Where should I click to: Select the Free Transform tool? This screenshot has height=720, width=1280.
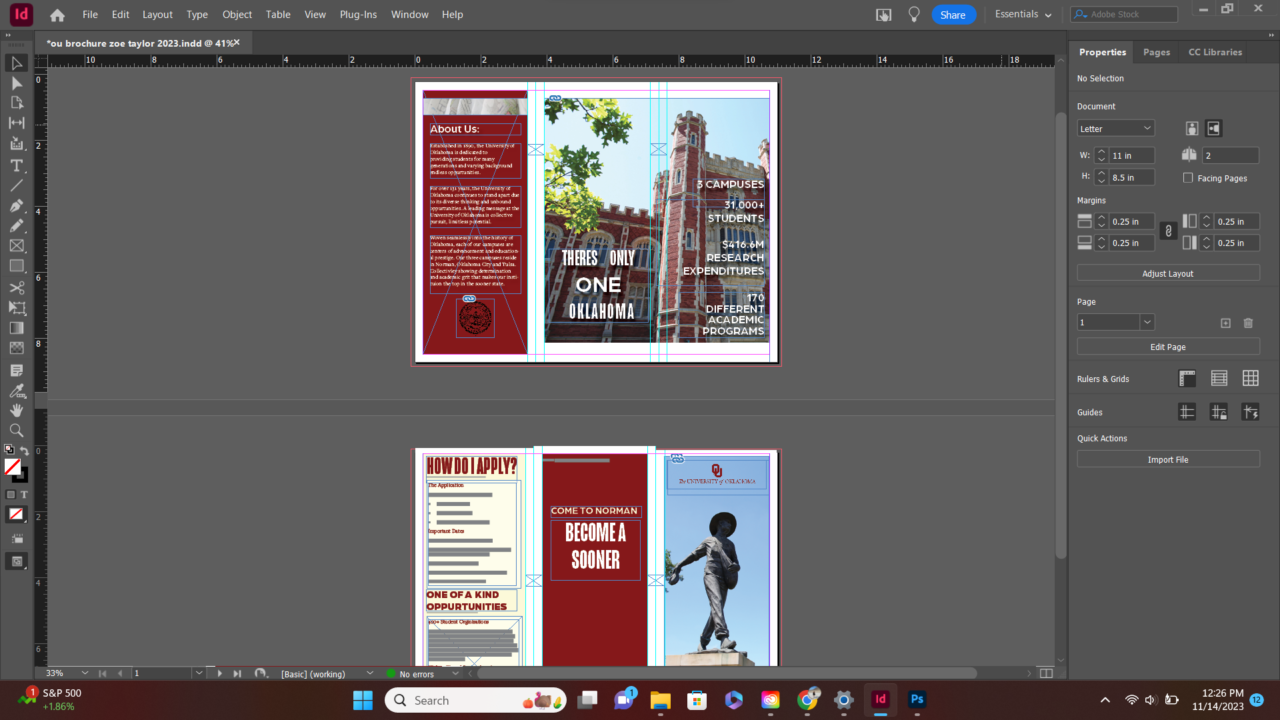[x=17, y=308]
